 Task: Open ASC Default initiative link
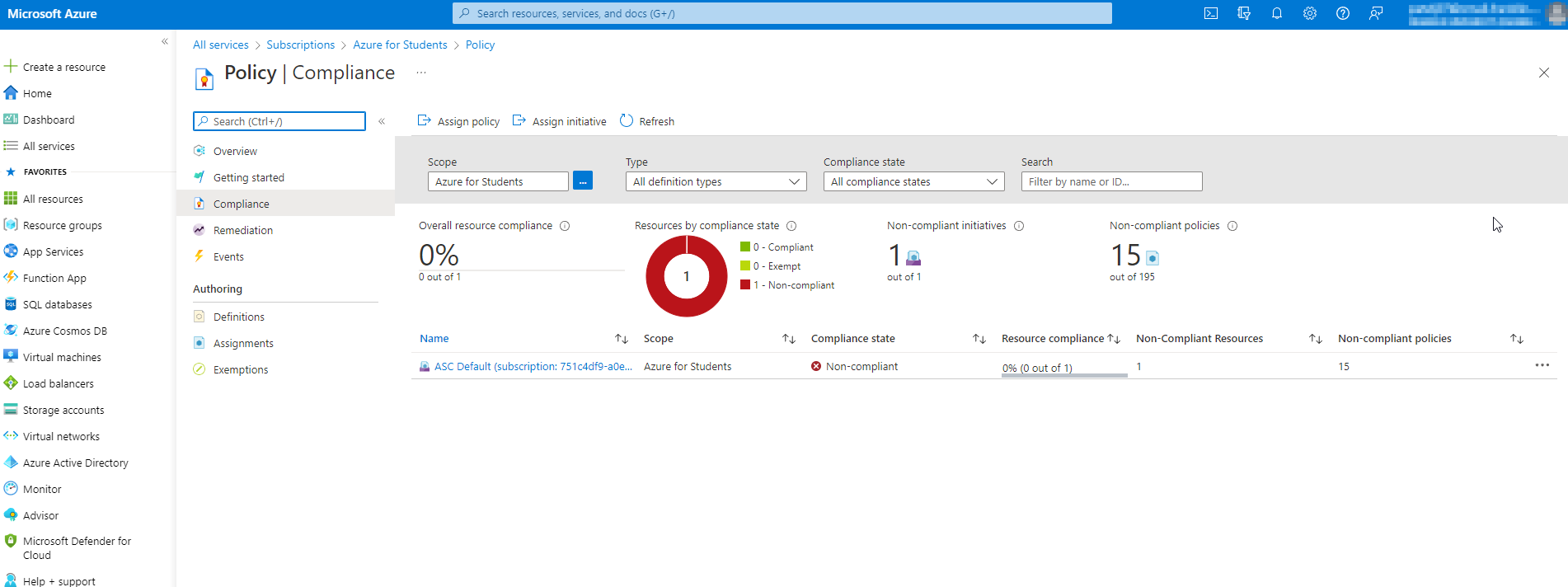tap(533, 366)
